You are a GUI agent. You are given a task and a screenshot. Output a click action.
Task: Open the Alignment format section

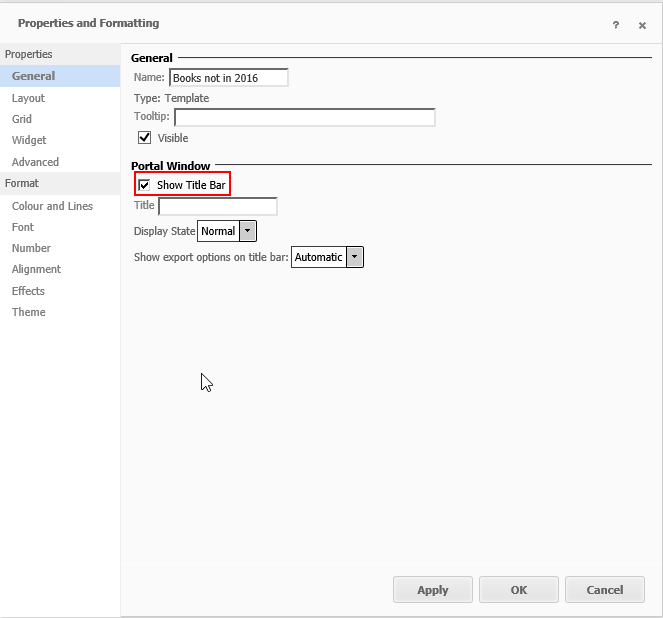tap(36, 269)
